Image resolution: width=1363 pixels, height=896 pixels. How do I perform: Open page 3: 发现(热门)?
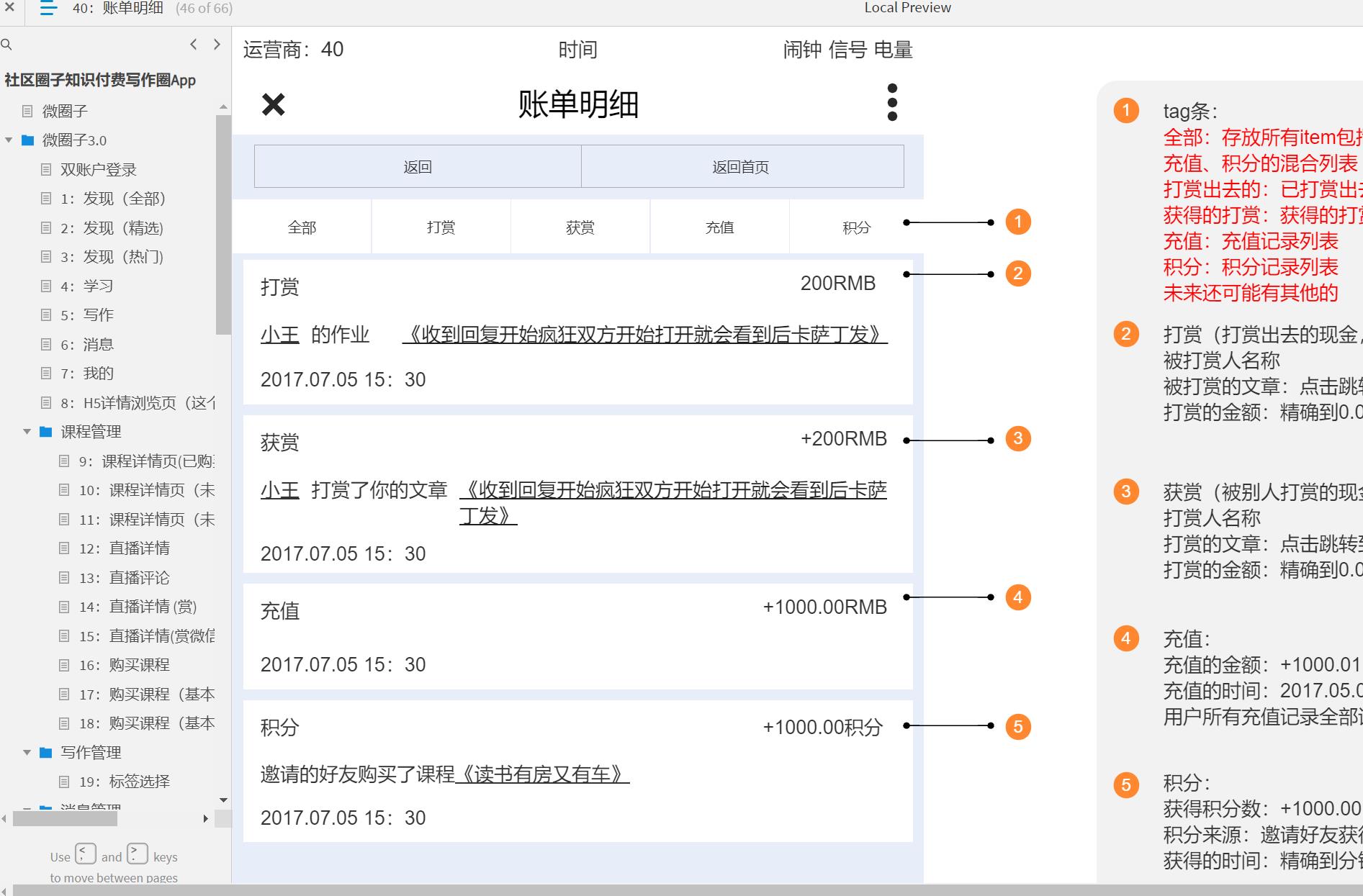(x=112, y=257)
